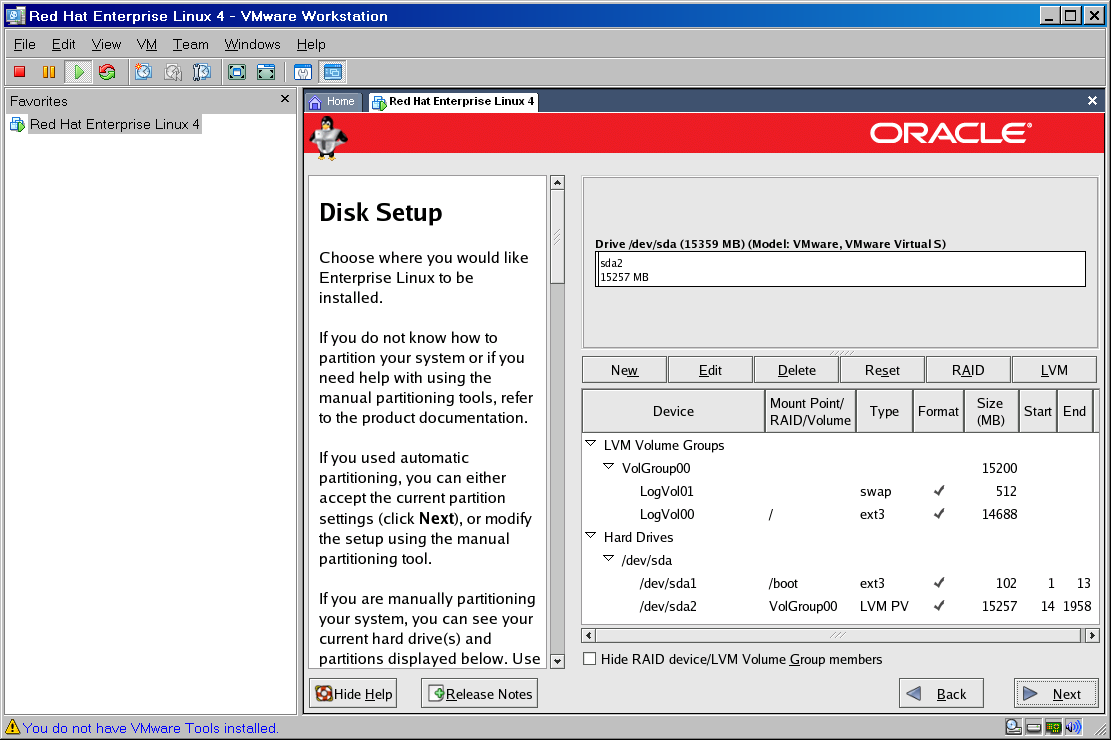Click the wrench window summary view icon

coord(303,72)
